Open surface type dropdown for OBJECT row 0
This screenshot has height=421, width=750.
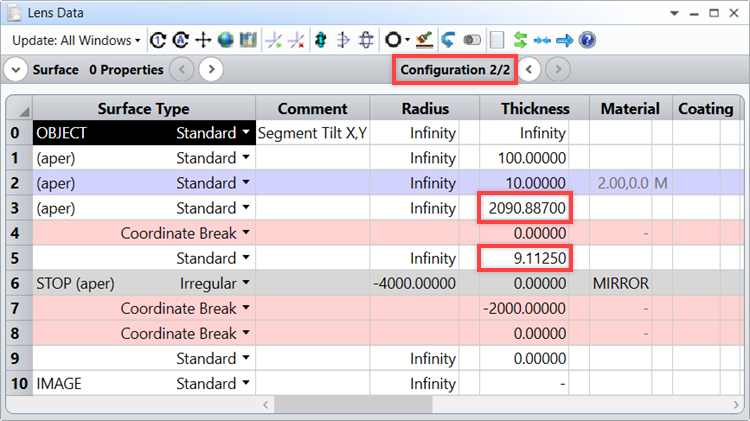point(246,132)
